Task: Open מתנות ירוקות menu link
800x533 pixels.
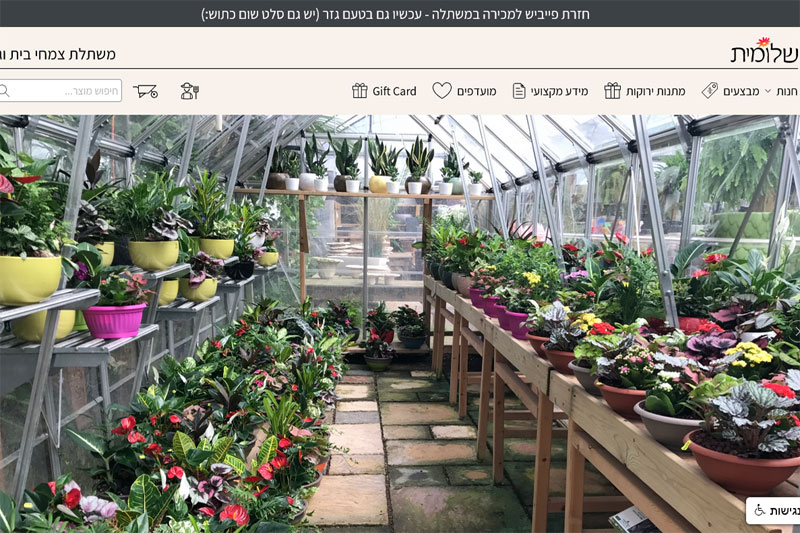Action: point(656,91)
